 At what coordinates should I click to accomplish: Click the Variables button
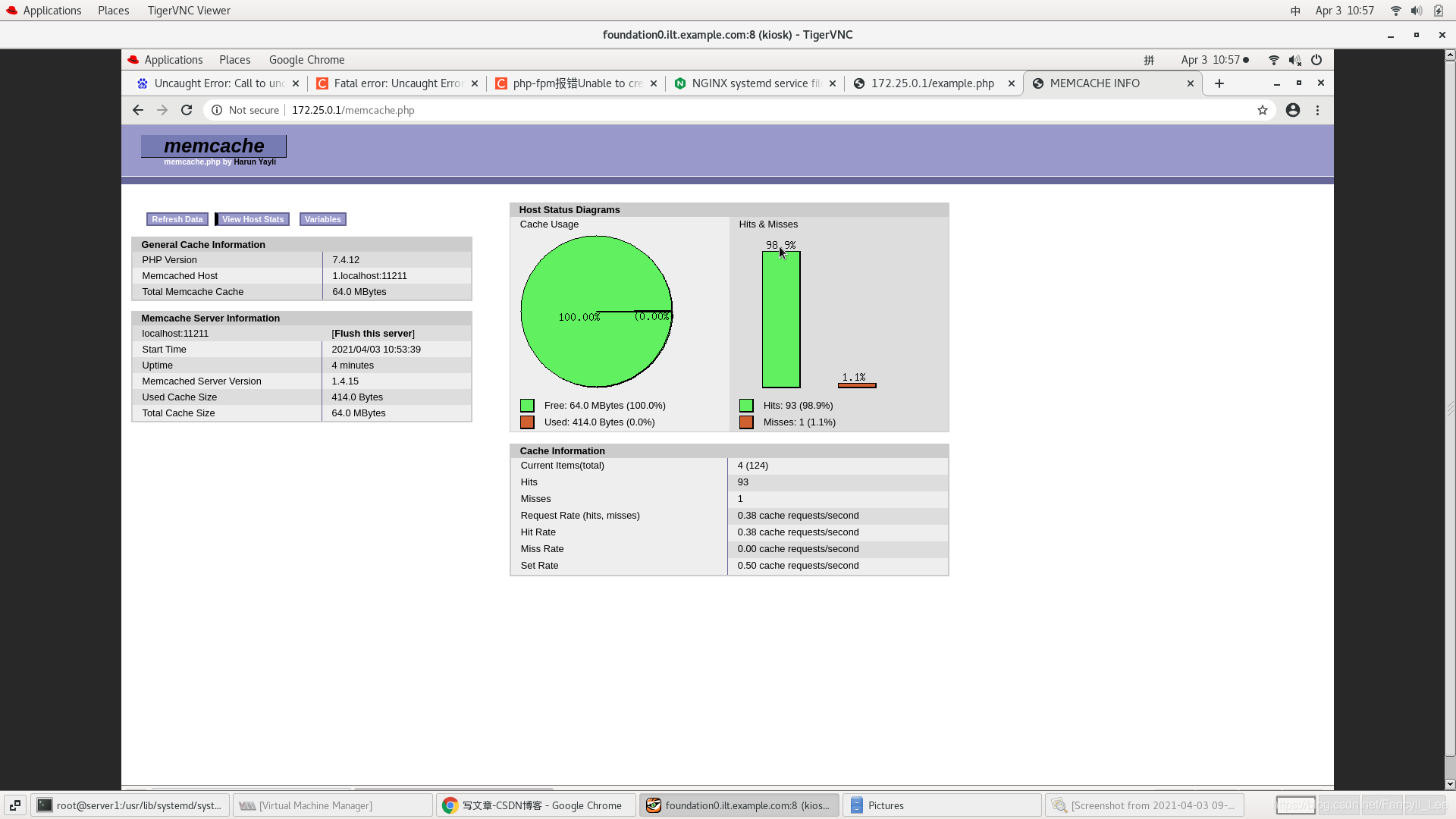323,219
